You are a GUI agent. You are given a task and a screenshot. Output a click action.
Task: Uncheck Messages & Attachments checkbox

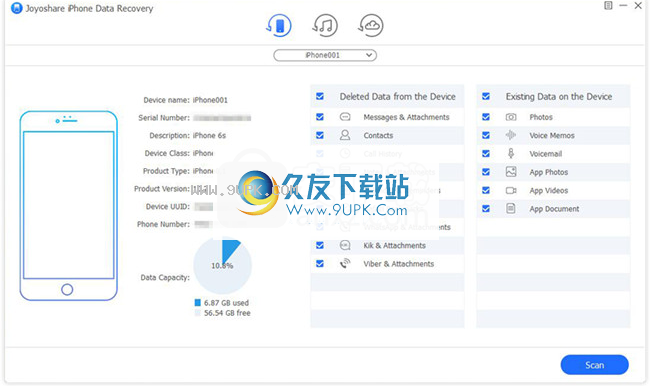320,117
